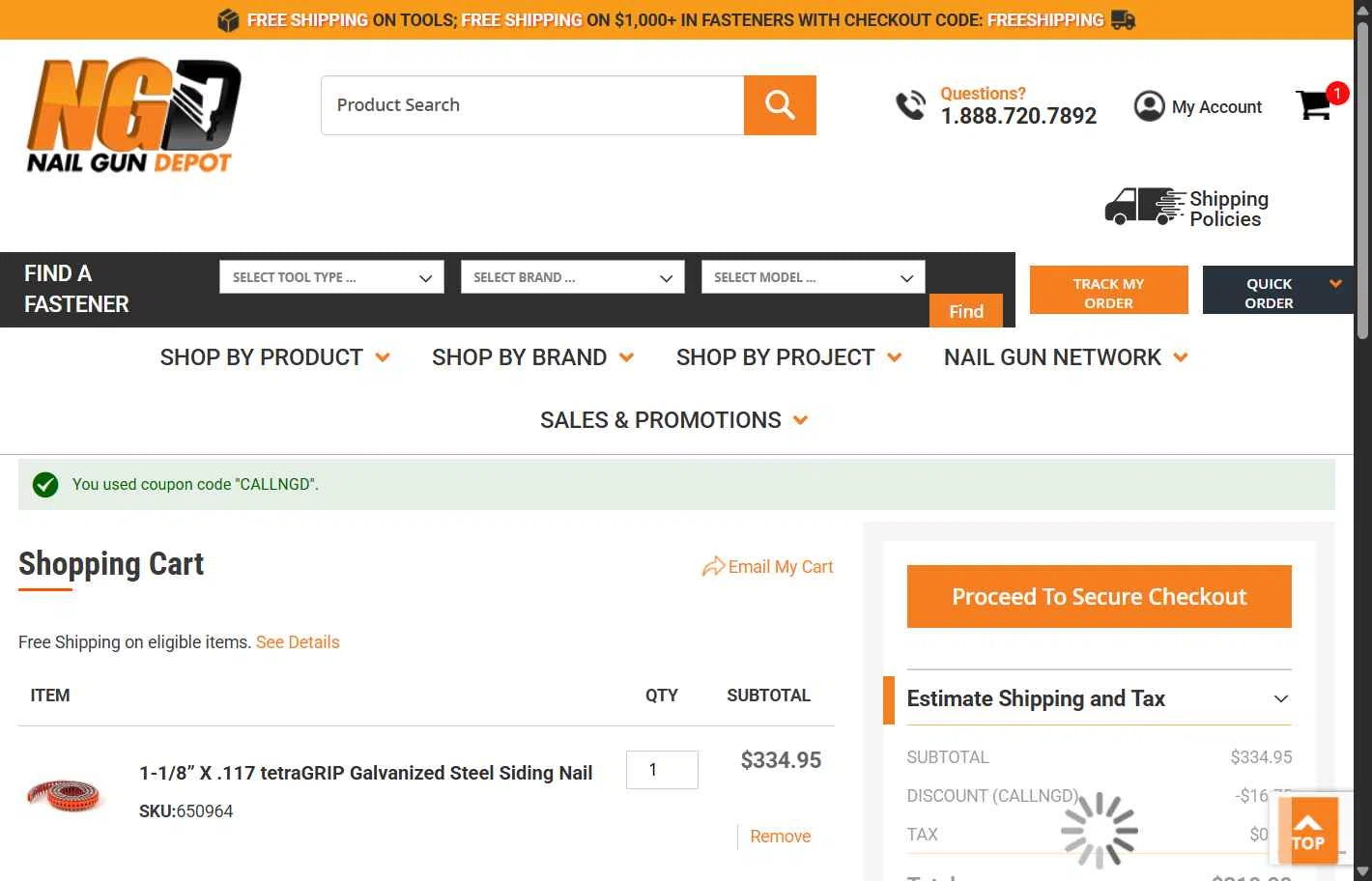Open the Sales & Promotions menu
Screen dimensions: 1372x881
(674, 420)
